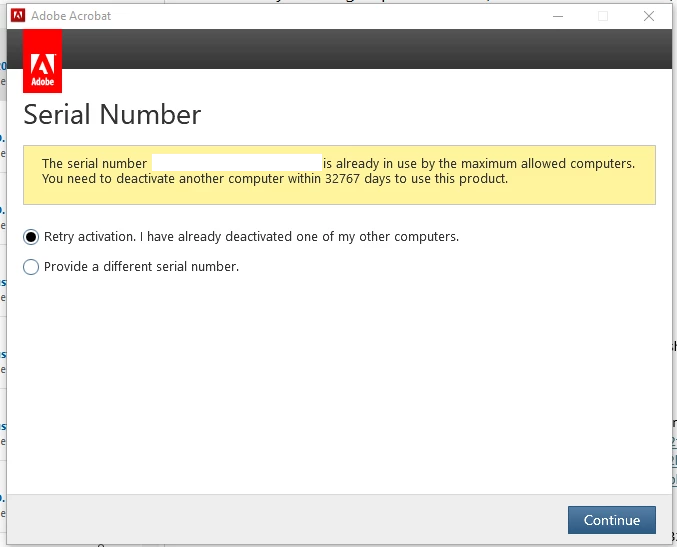Minimize the Adobe Acrobat window
The image size is (677, 547).
coord(558,16)
